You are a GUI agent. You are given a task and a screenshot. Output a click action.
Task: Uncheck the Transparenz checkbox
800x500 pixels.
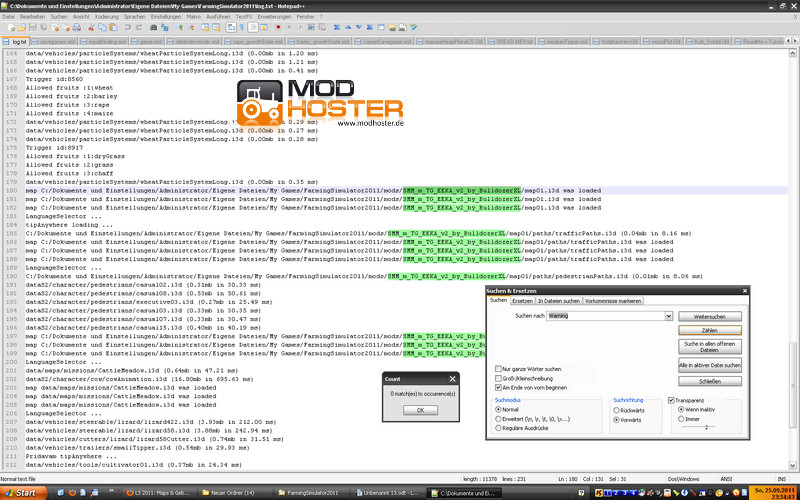(x=671, y=400)
